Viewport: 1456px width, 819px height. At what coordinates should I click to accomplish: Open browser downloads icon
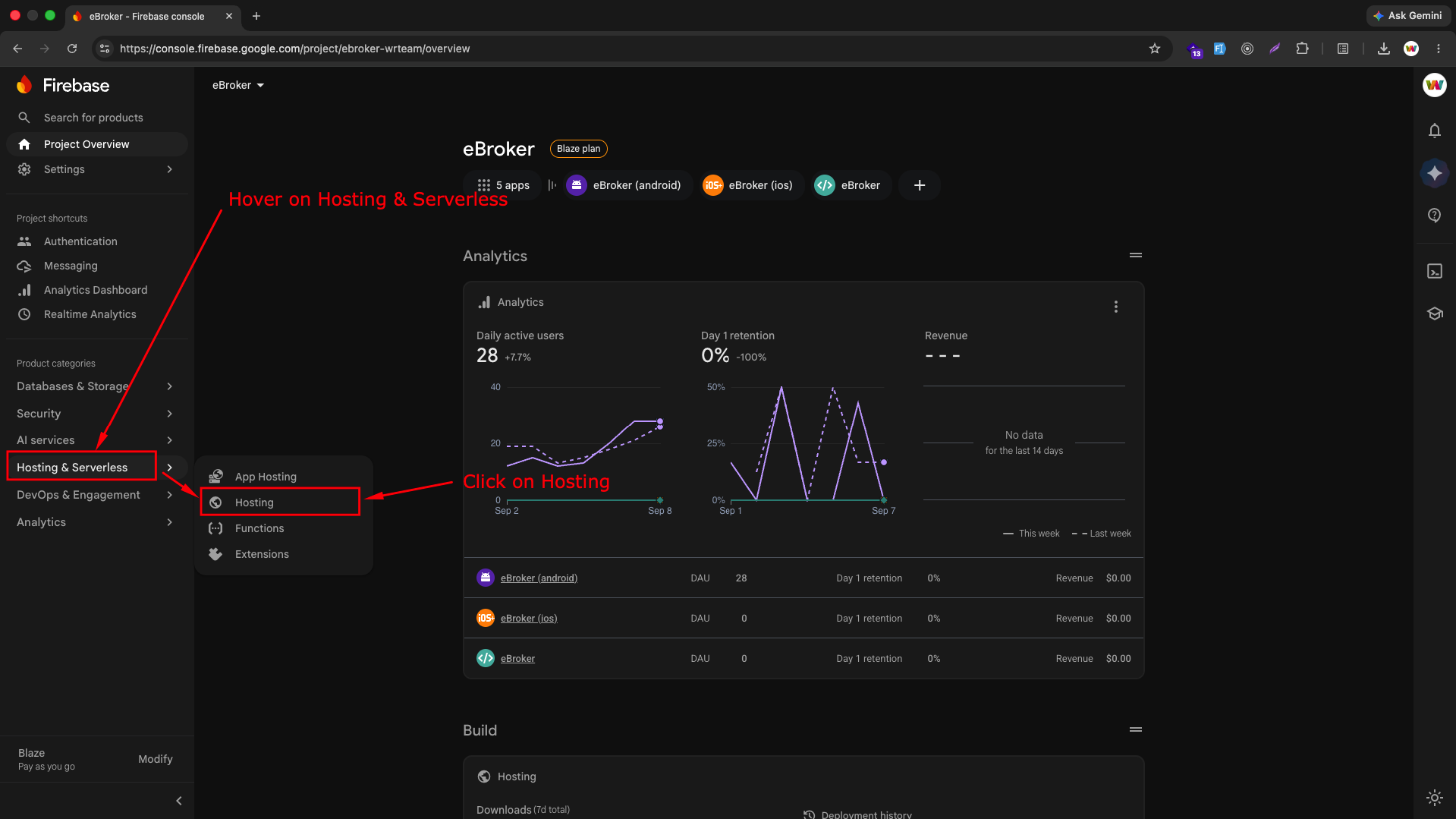(1384, 49)
